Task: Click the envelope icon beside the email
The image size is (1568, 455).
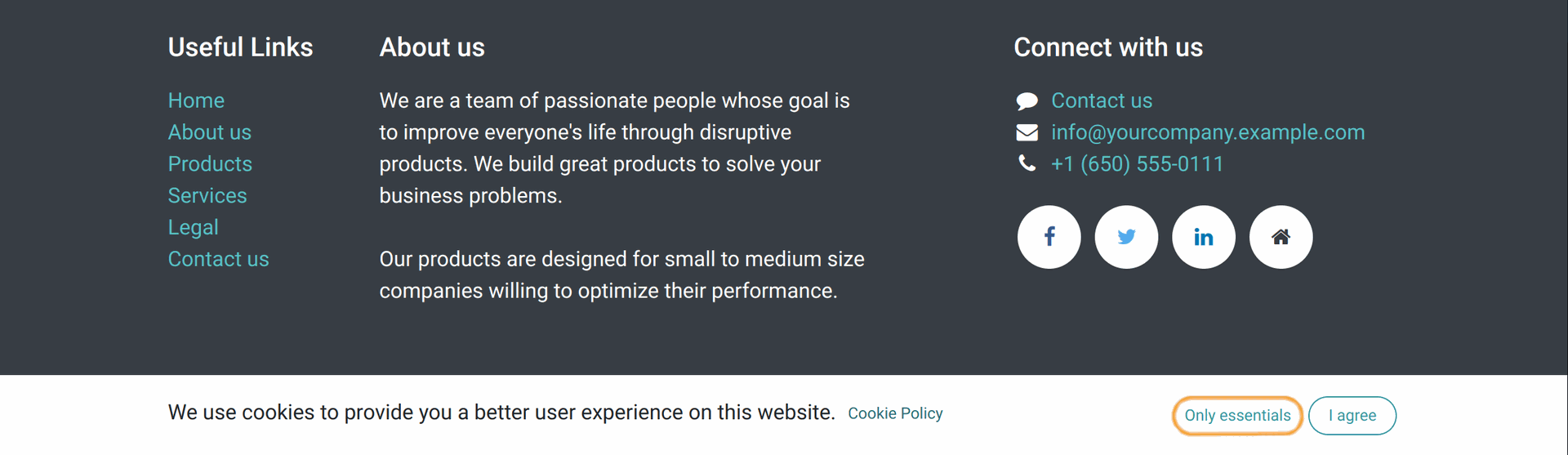Action: [1027, 132]
